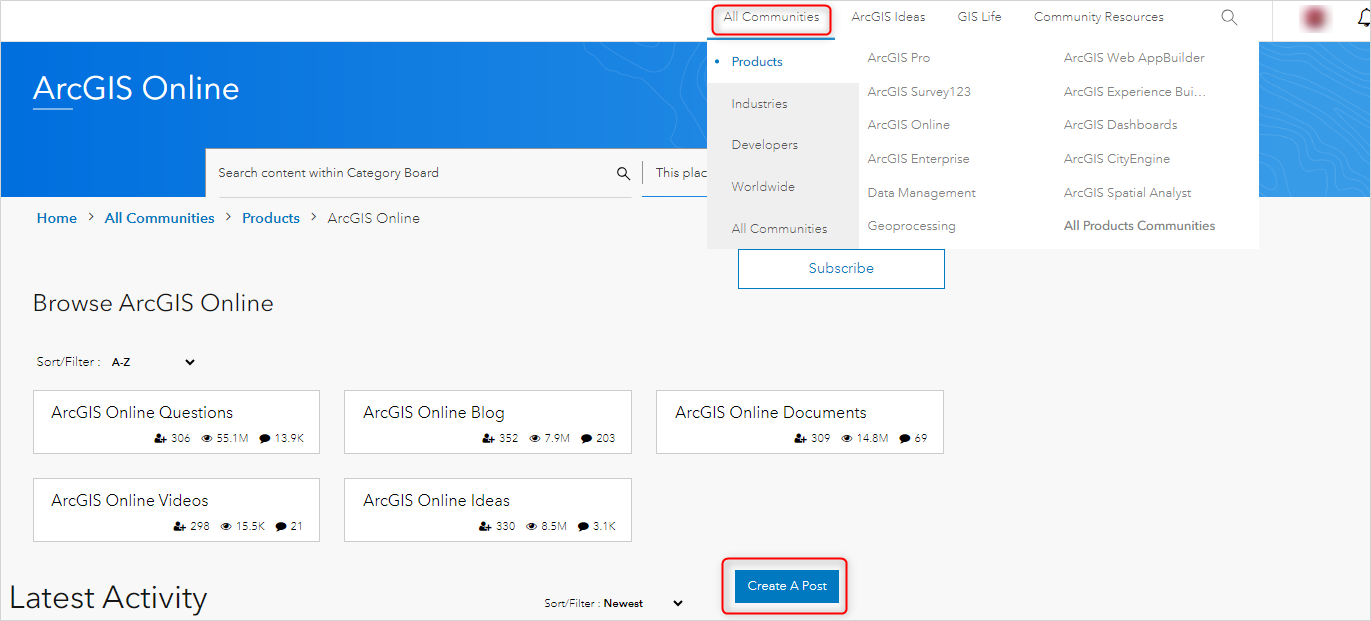This screenshot has width=1371, height=621.
Task: Go to Home in the breadcrumb
Action: [x=57, y=218]
